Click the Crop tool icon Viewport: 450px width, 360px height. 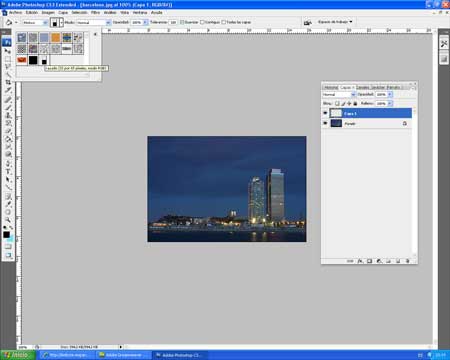7,82
